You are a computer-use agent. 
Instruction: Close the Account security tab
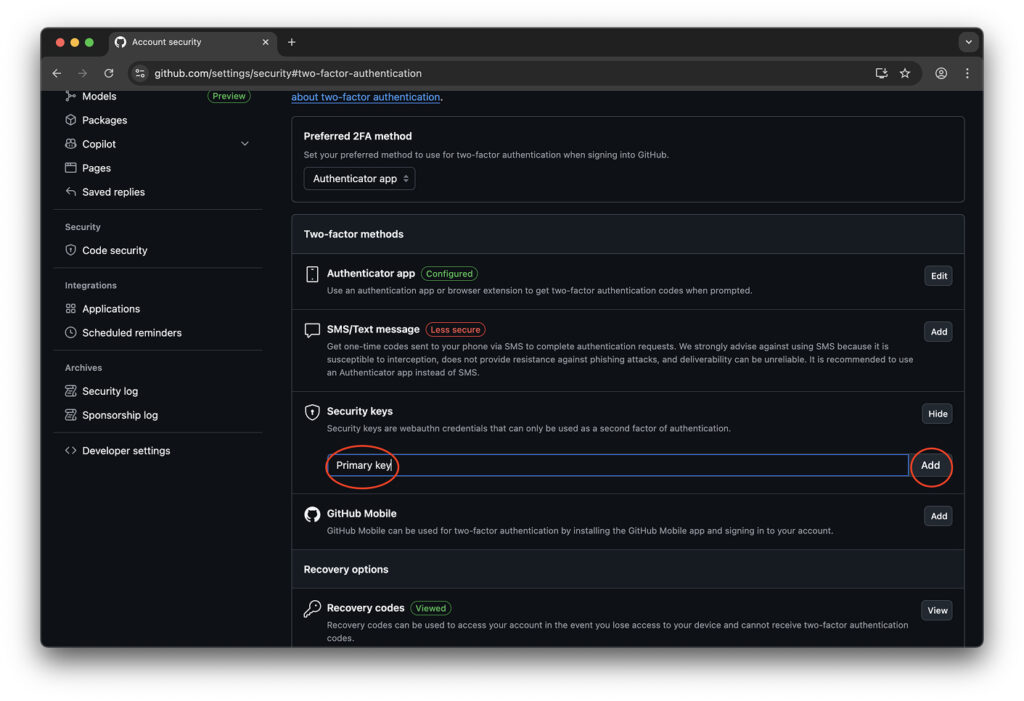coord(265,42)
